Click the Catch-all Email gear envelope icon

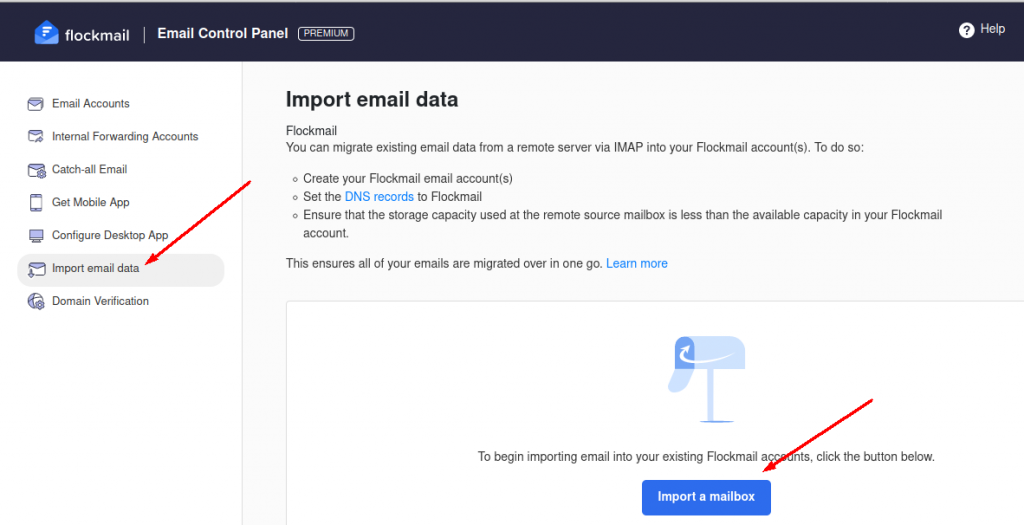point(37,170)
